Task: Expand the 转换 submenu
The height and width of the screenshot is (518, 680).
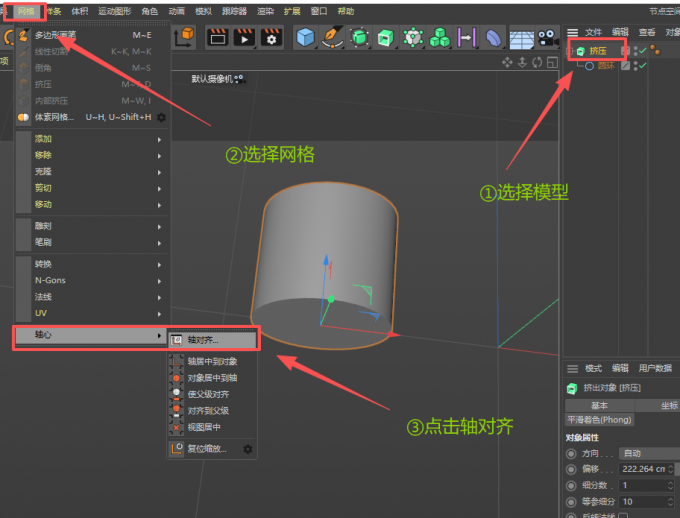Action: coord(92,264)
